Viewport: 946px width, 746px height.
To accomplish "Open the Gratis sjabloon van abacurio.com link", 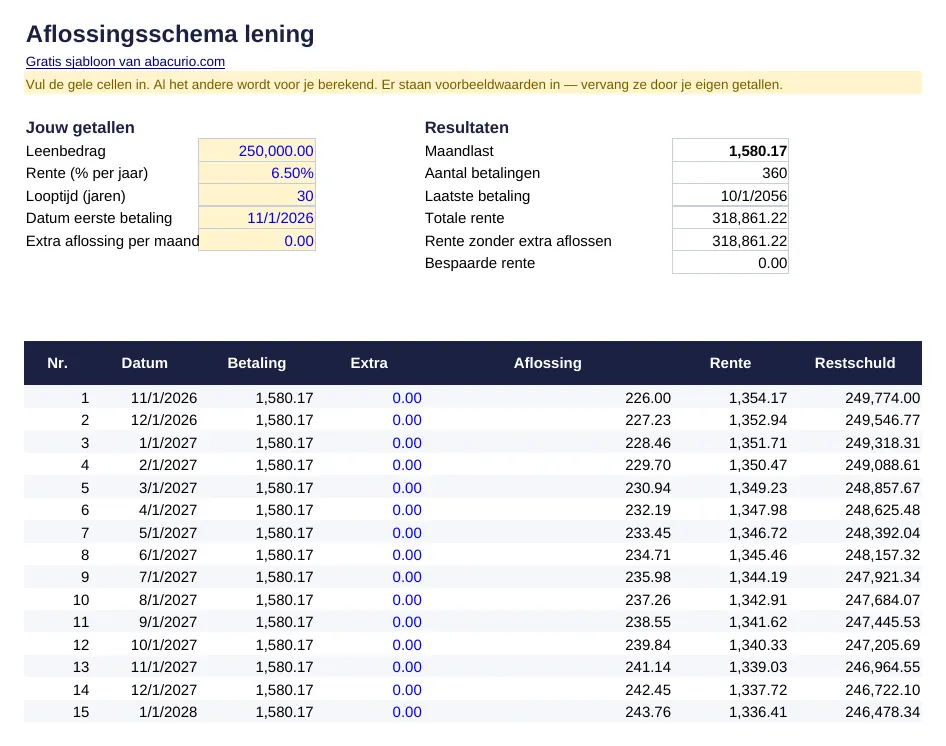I will click(125, 62).
